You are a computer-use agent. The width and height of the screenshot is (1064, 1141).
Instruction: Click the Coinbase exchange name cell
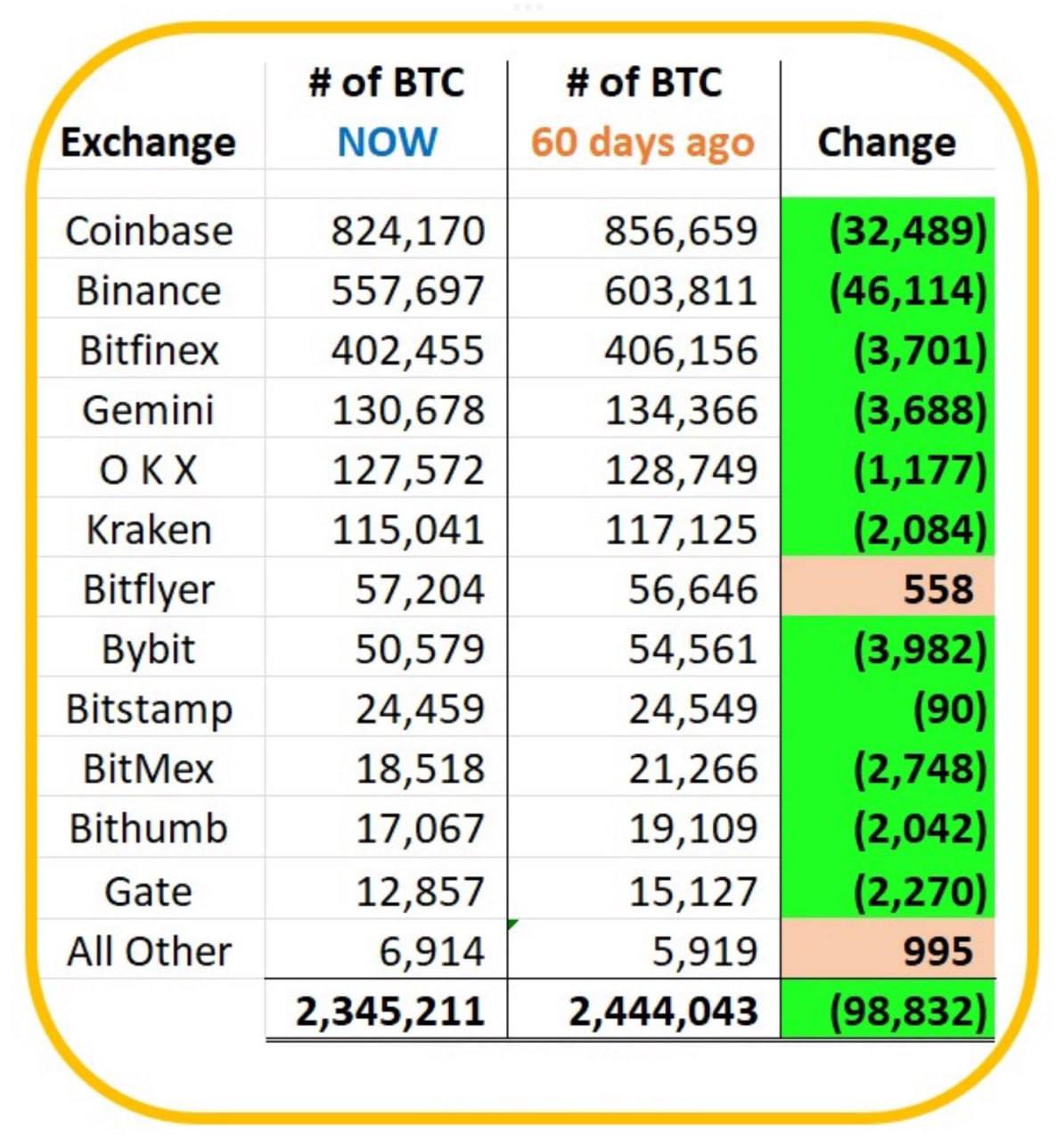[x=149, y=231]
